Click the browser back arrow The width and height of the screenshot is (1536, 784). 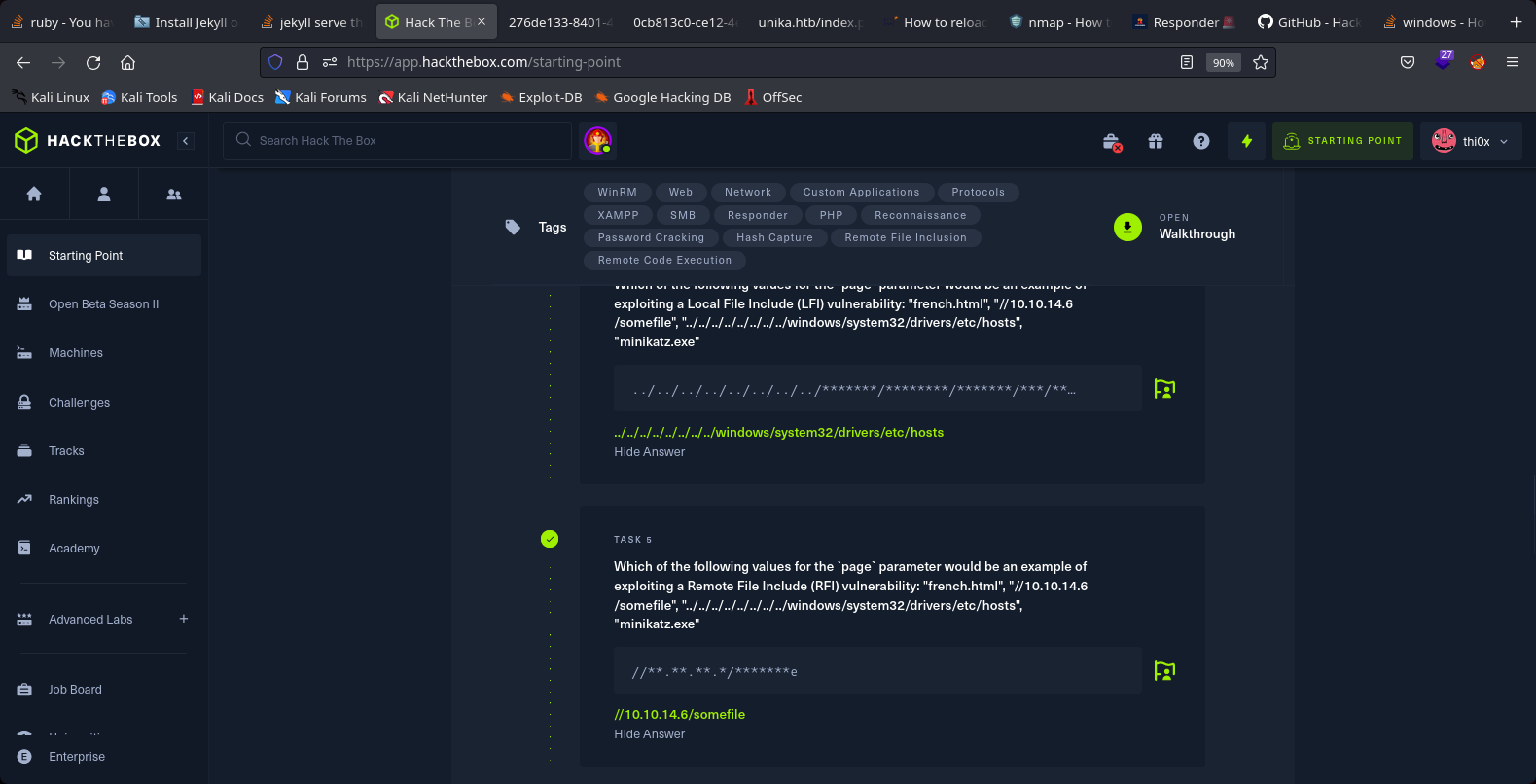coord(23,62)
